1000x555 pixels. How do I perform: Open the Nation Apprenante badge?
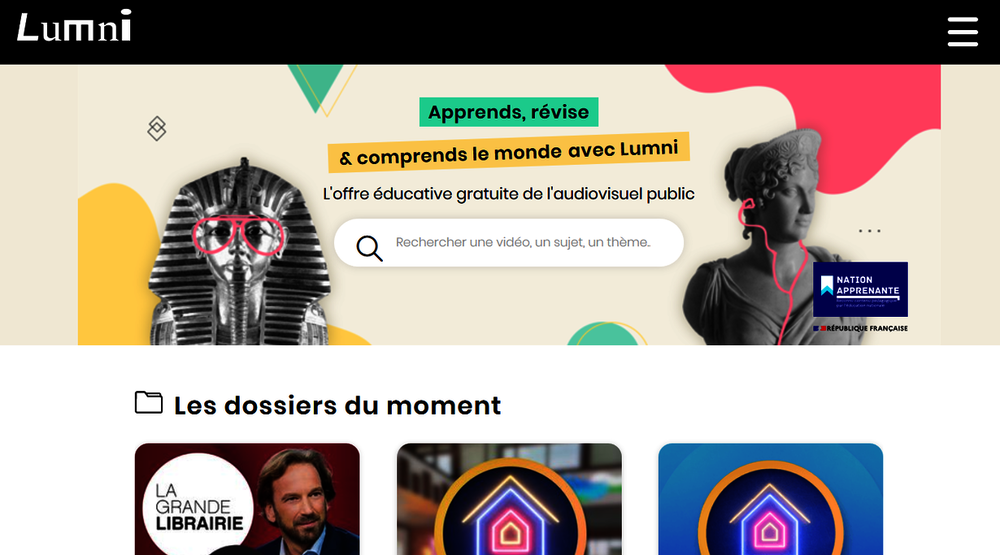860,289
